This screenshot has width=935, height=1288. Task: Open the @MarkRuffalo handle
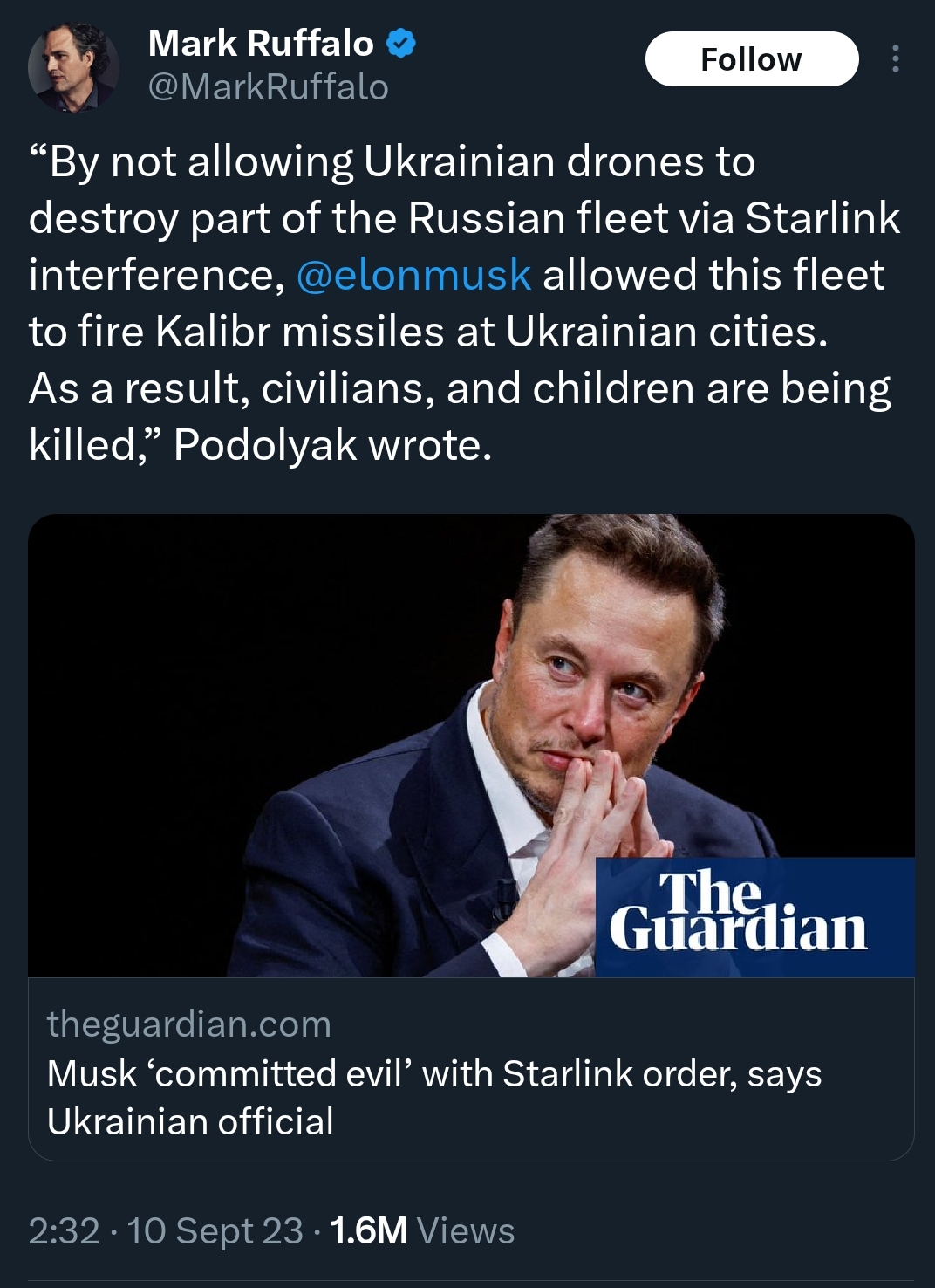pyautogui.click(x=269, y=87)
